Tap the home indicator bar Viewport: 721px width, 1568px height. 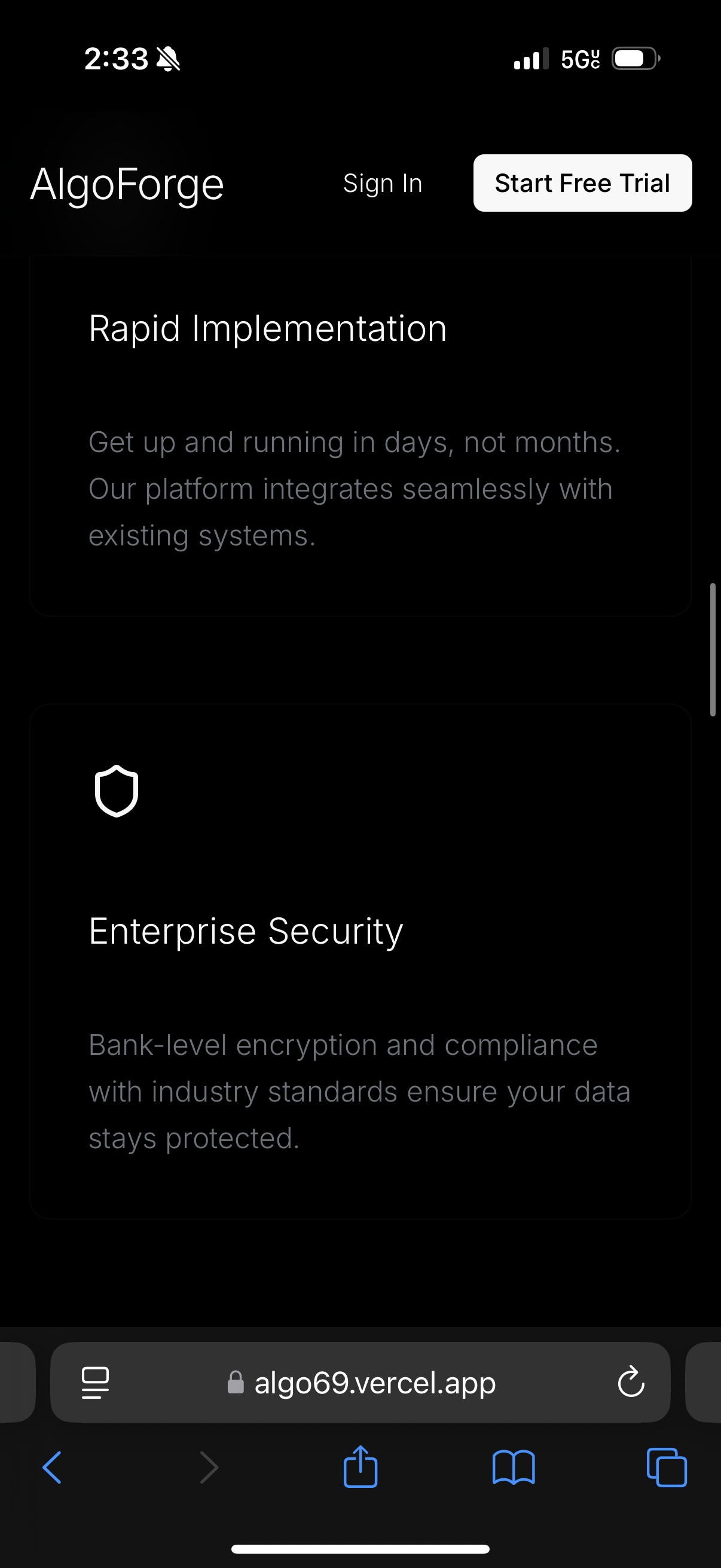360,1549
